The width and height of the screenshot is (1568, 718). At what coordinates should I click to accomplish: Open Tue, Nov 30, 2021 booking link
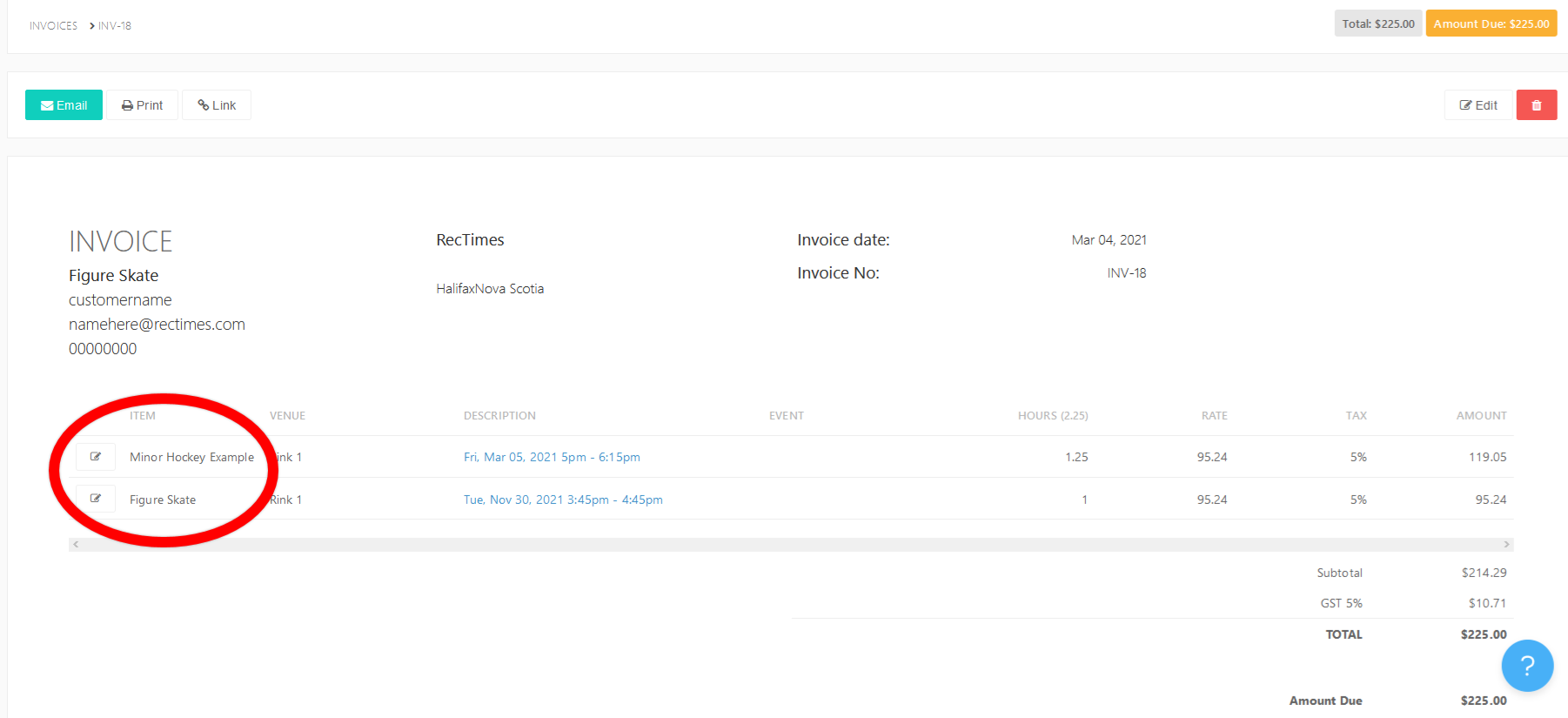[563, 500]
